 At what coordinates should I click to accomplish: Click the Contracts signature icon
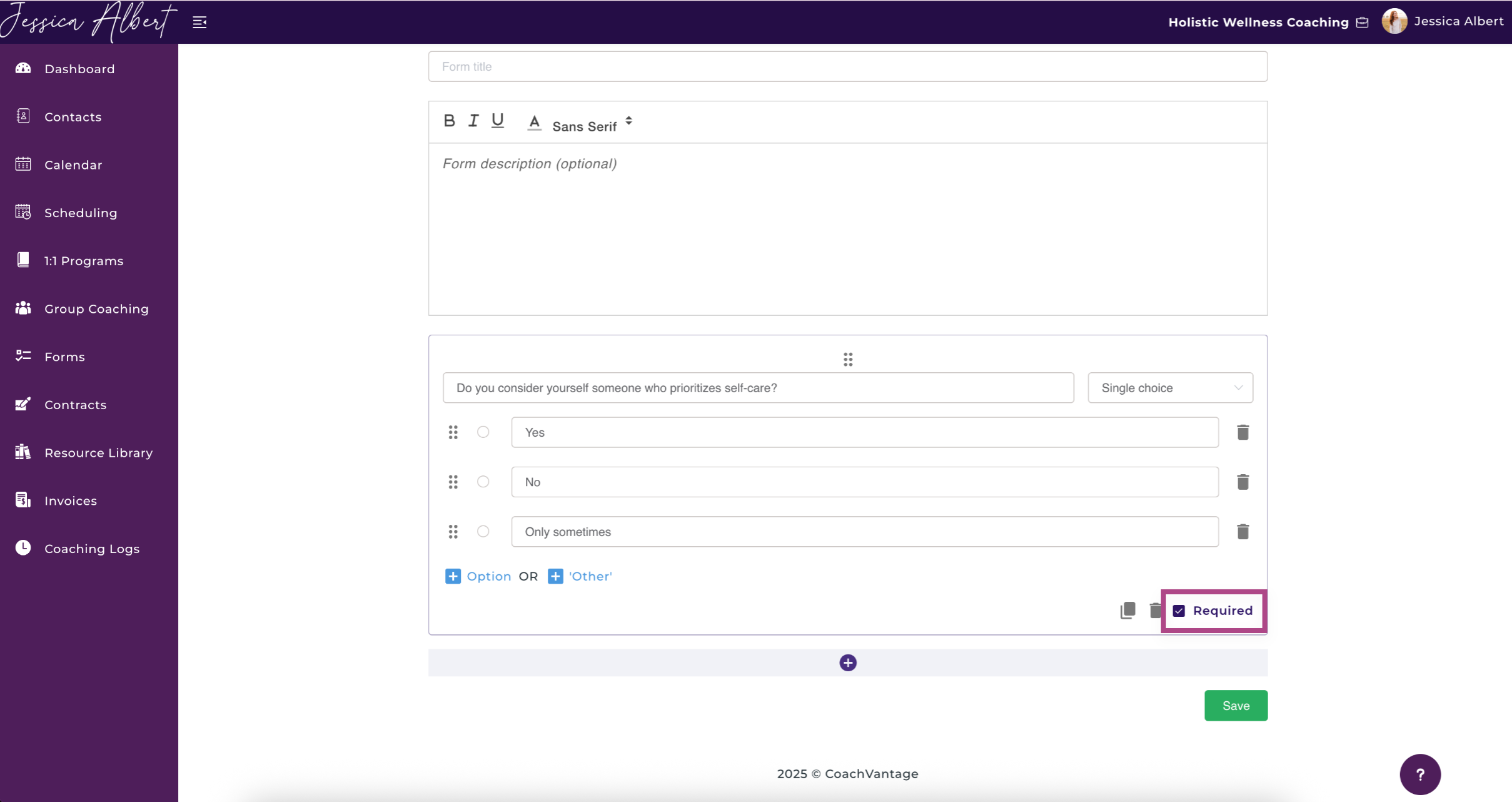[23, 404]
